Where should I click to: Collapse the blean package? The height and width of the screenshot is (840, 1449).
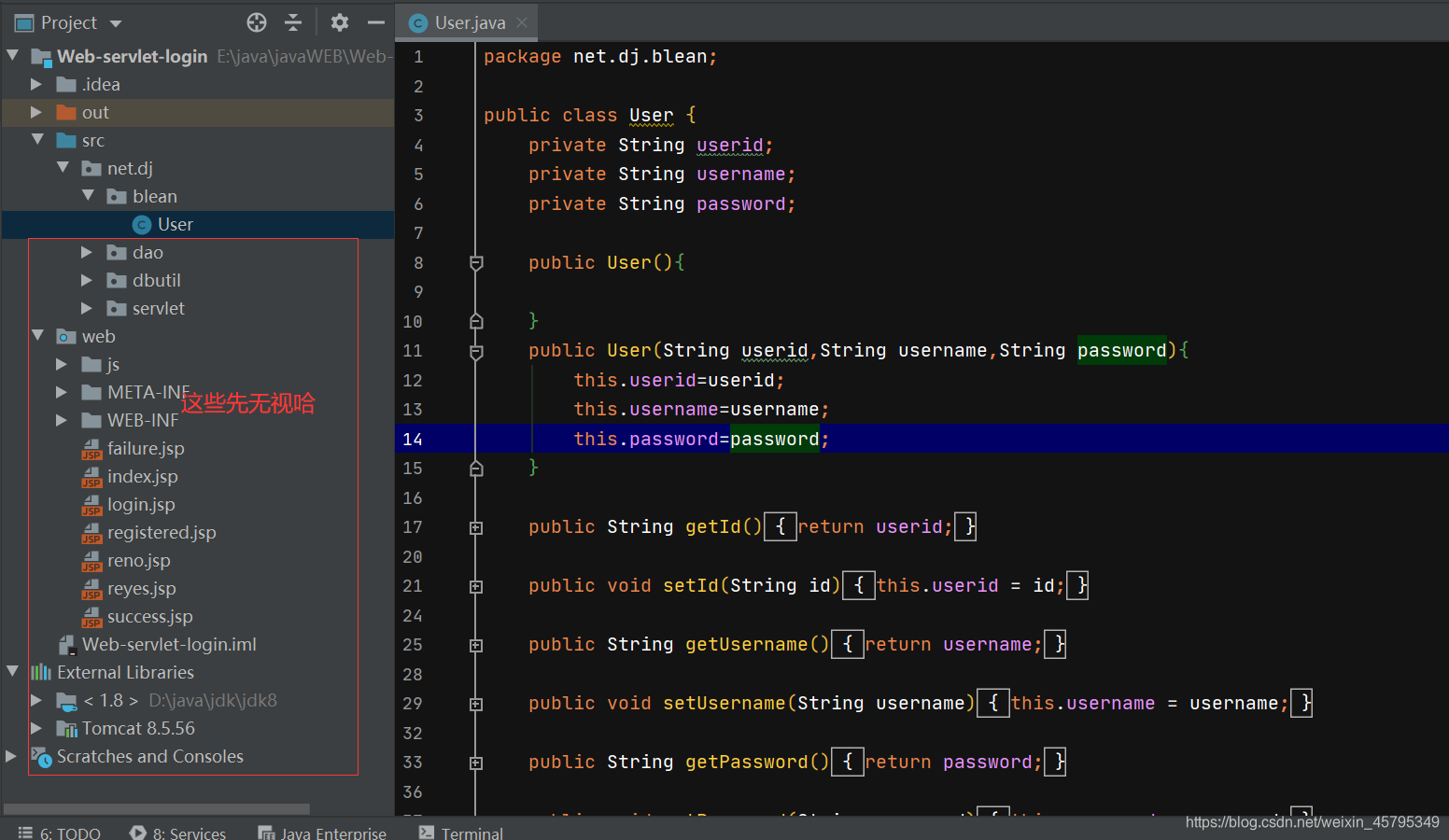(88, 196)
